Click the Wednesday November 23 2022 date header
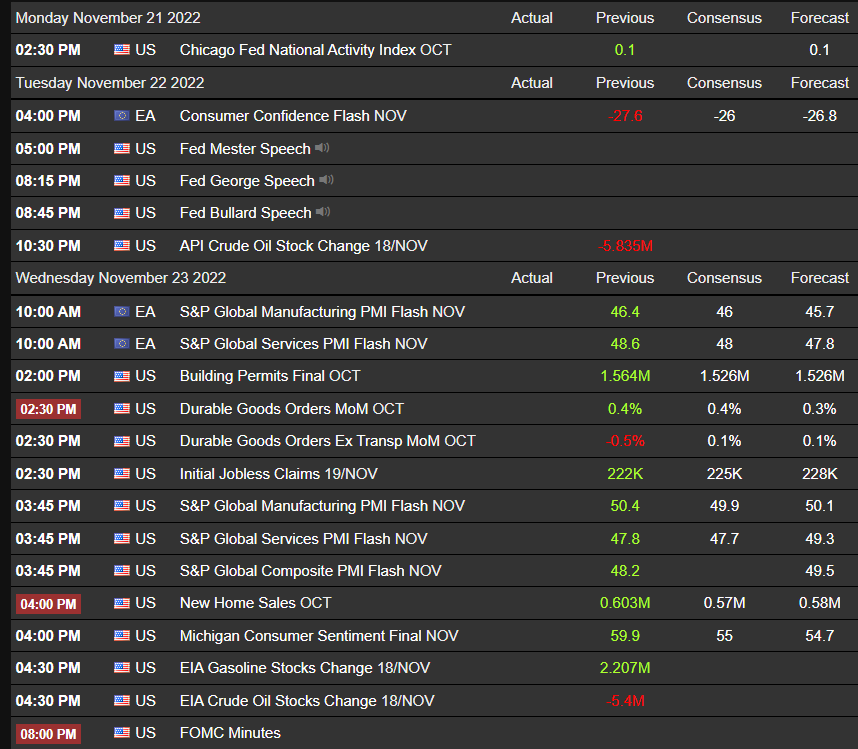 tap(121, 278)
